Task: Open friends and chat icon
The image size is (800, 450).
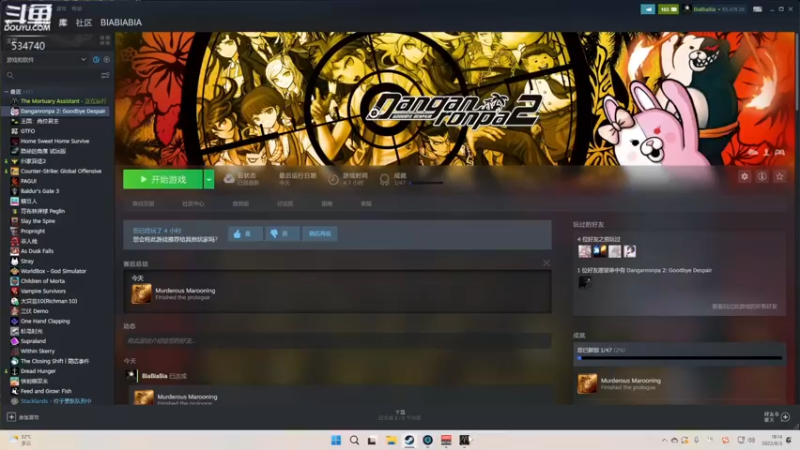Action: (x=785, y=417)
